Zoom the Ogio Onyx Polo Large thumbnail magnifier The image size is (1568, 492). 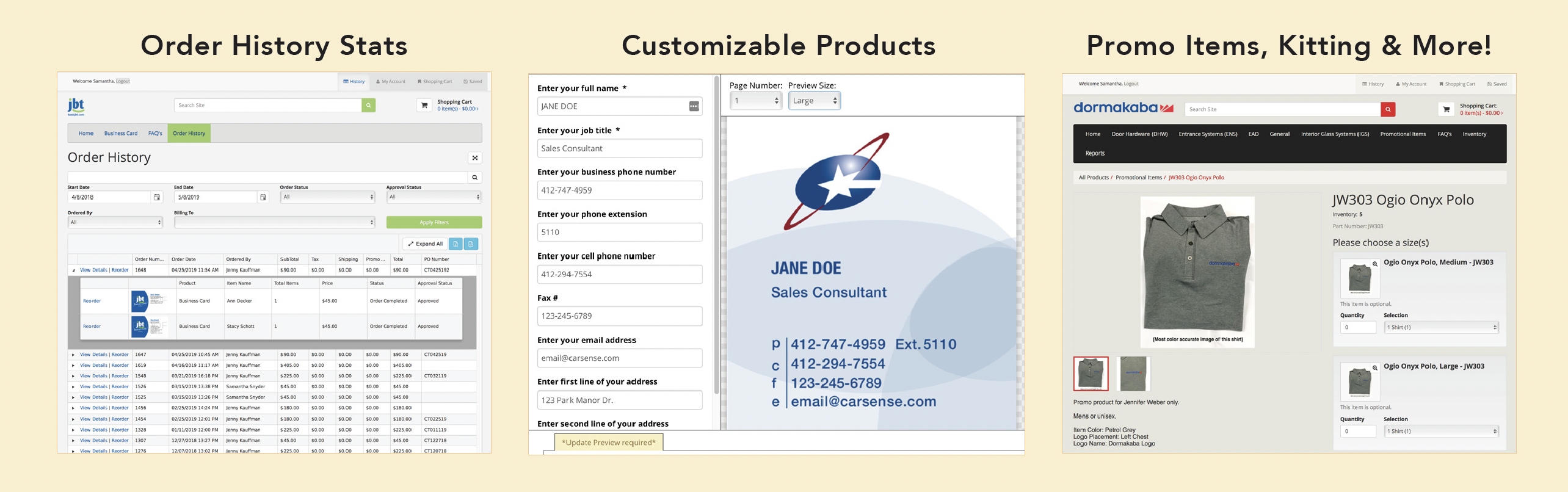1375,367
